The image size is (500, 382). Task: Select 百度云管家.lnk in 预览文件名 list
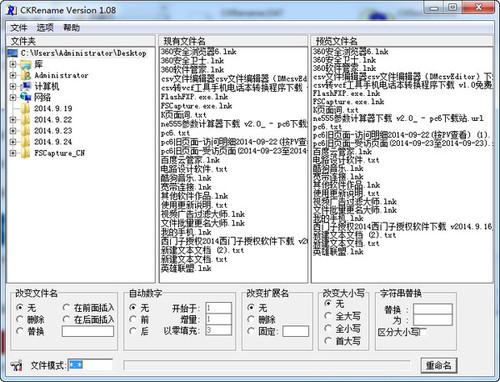(342, 152)
